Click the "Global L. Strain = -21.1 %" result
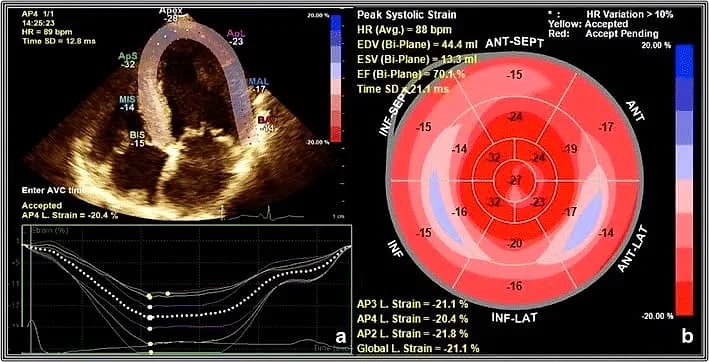Screen dimensions: 709x362 click(x=418, y=348)
